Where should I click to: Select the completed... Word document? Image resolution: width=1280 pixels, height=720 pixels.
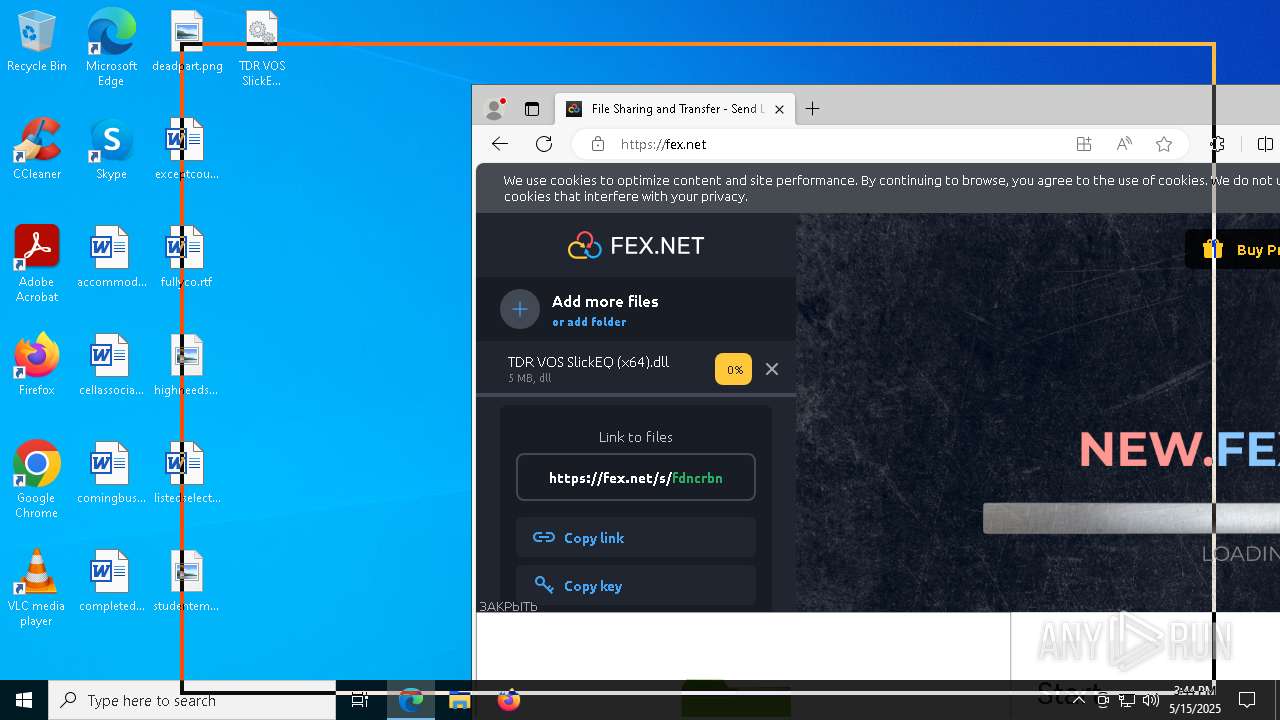[x=111, y=582]
